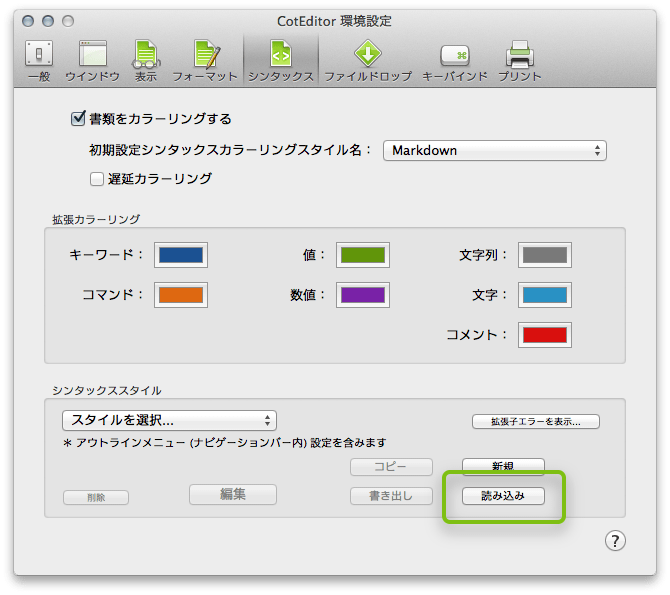Screen dimensions: 670x595
Task: Change the コマンド orange color swatch
Action: click(x=181, y=295)
